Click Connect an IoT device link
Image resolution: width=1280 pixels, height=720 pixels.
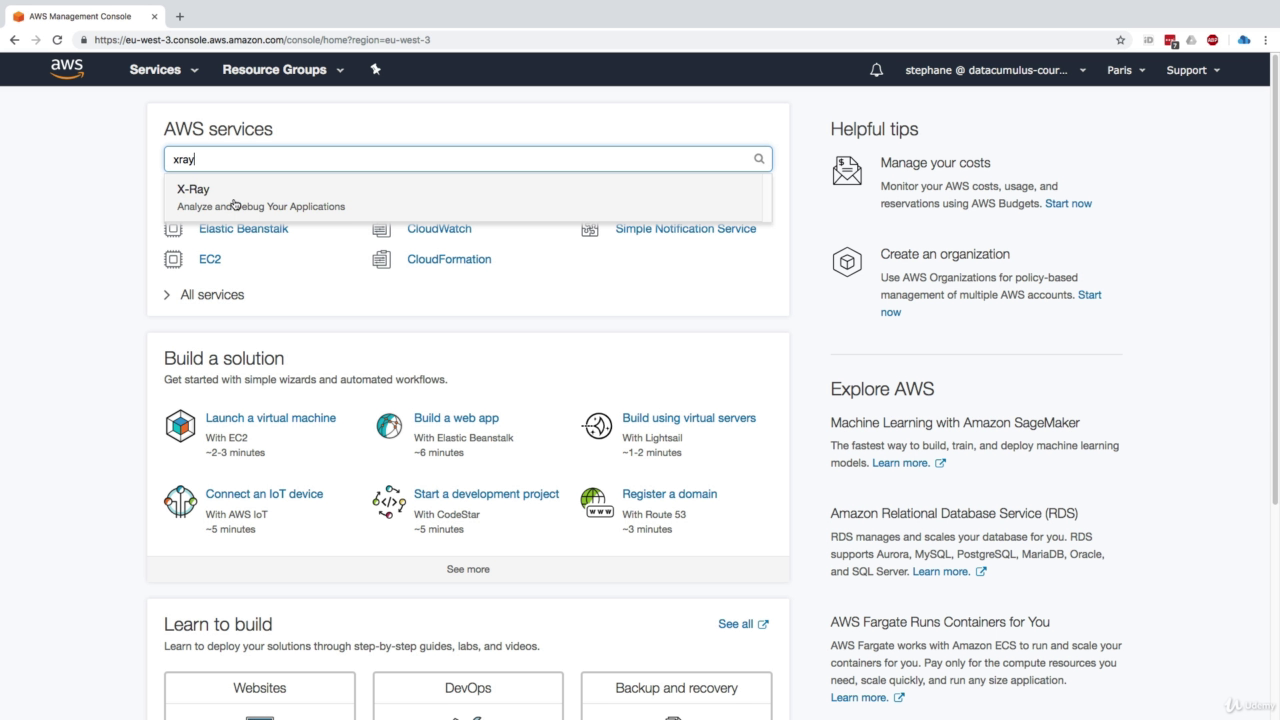click(x=264, y=494)
